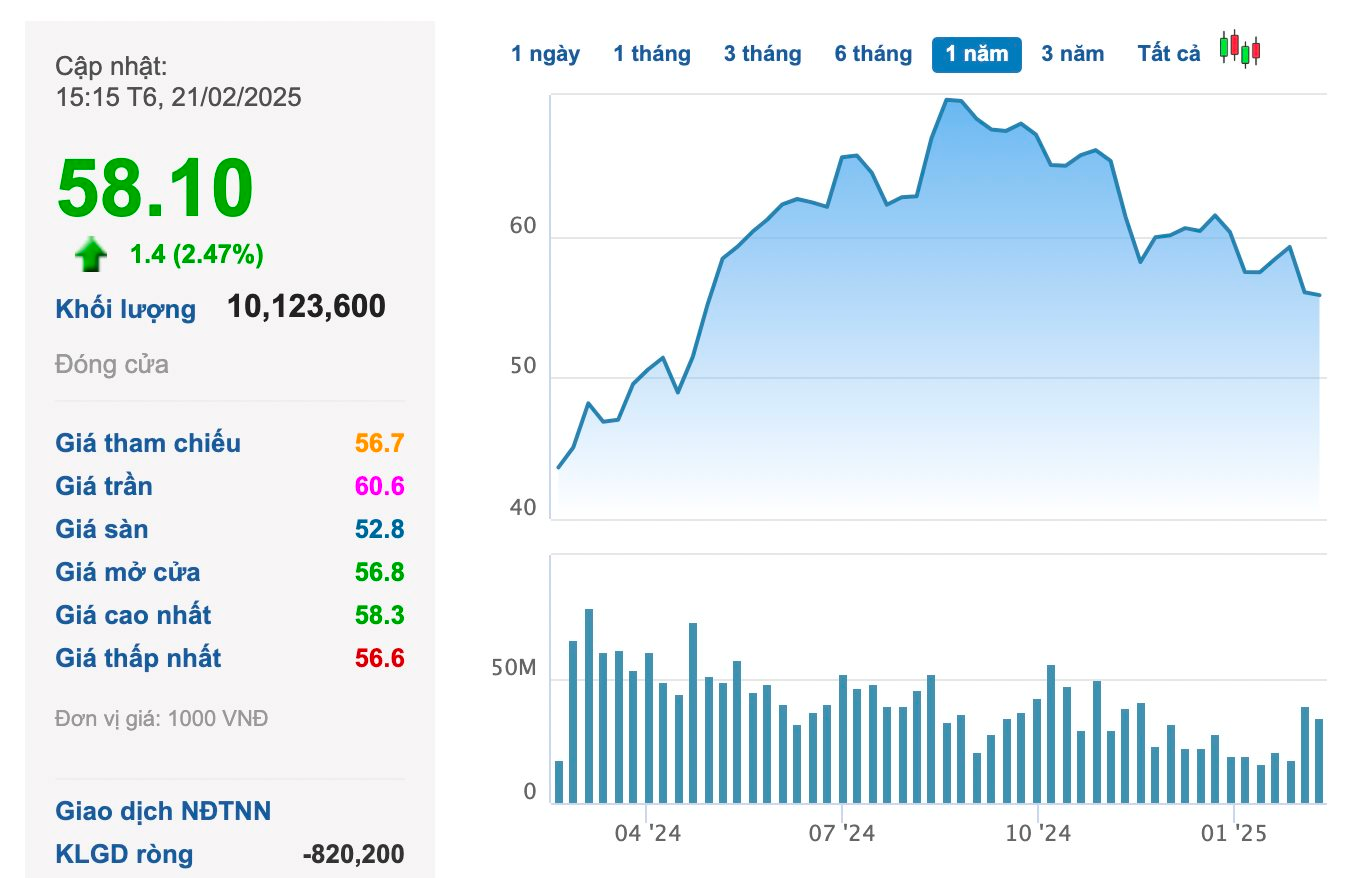The height and width of the screenshot is (878, 1358).
Task: Click the tallest volume bar
Action: click(589, 706)
